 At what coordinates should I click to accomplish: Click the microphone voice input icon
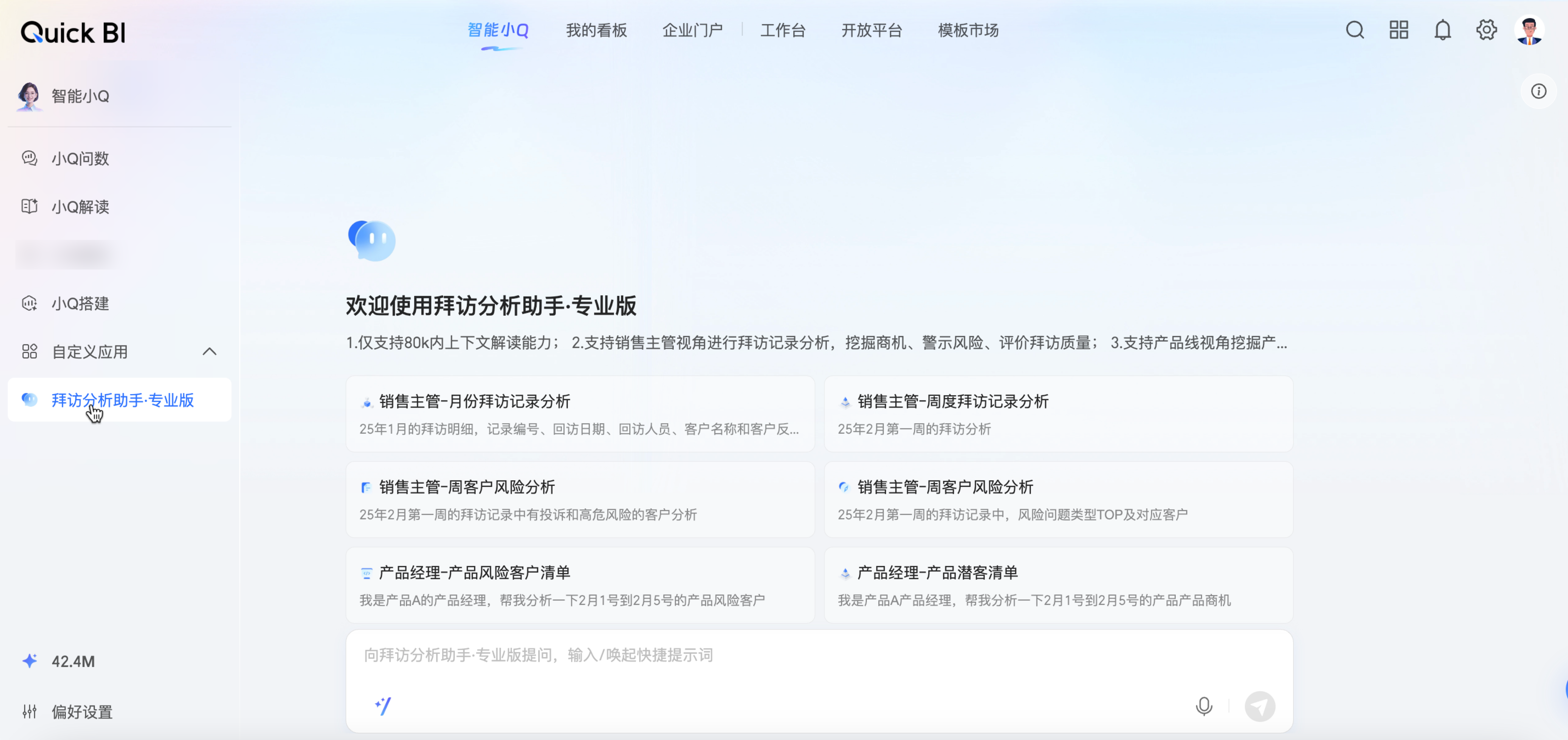tap(1203, 706)
